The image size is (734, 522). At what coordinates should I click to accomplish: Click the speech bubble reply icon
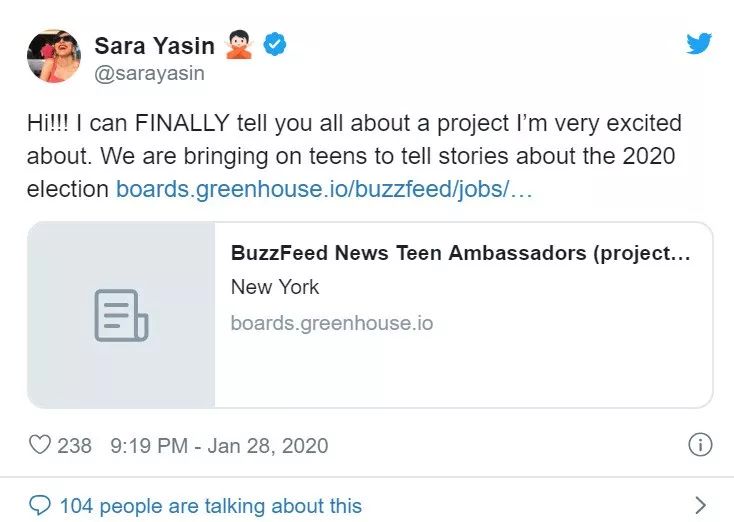[x=39, y=505]
